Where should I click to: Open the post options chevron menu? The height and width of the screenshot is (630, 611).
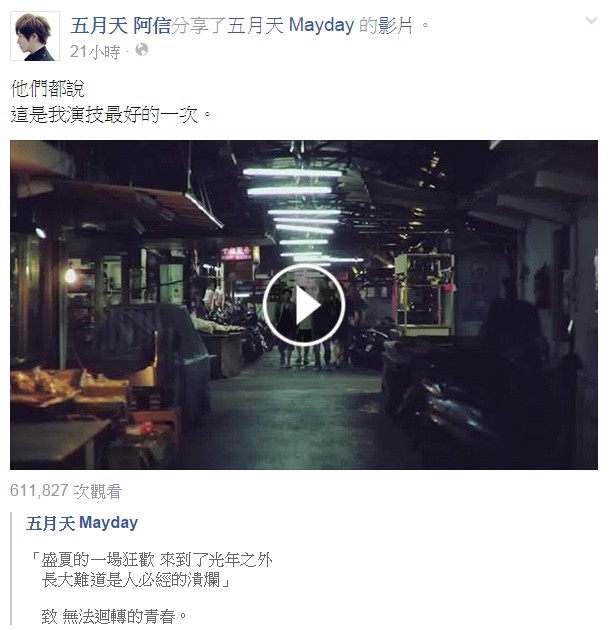[591, 20]
